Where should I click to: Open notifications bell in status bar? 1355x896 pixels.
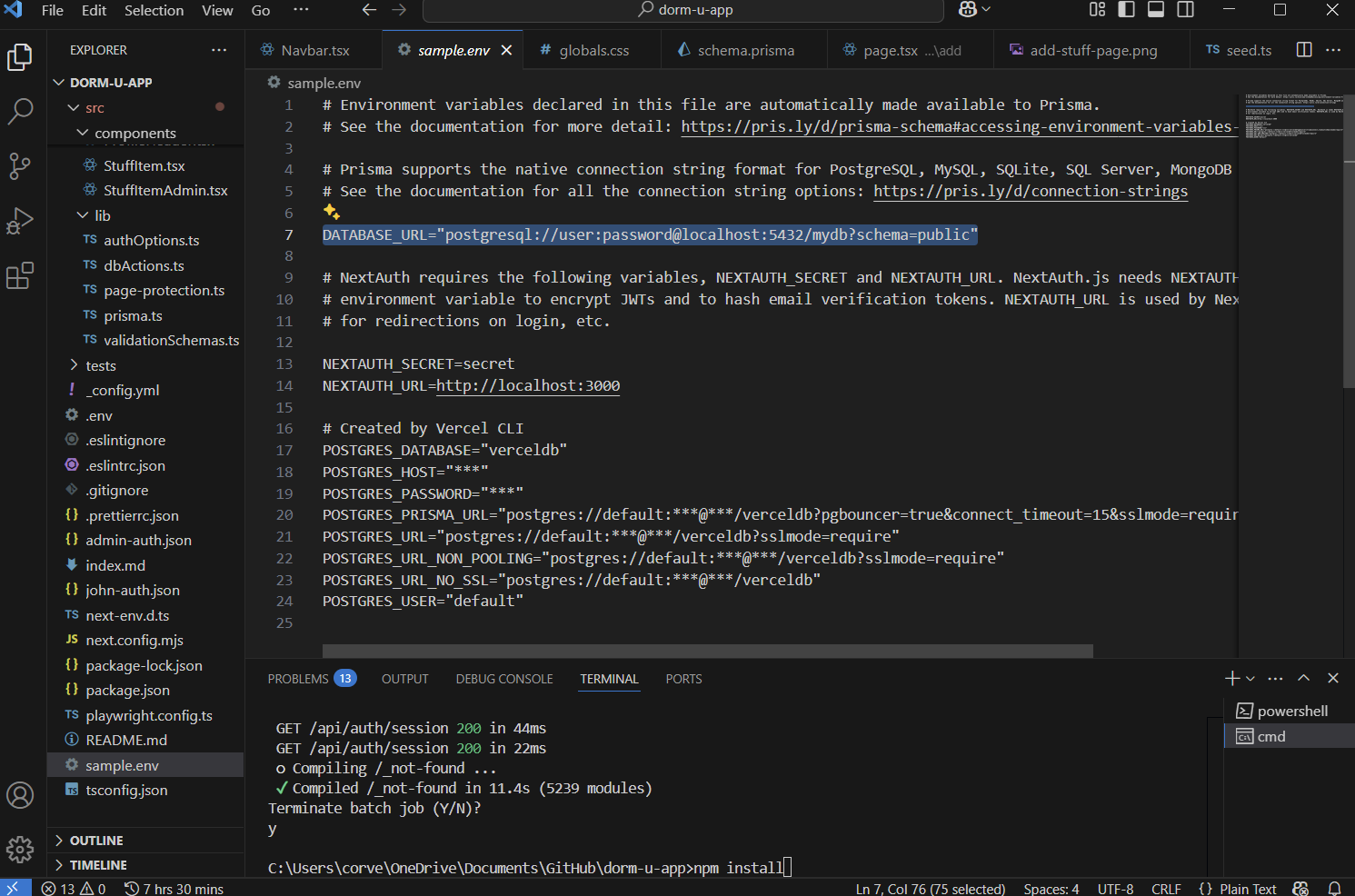(x=1334, y=888)
